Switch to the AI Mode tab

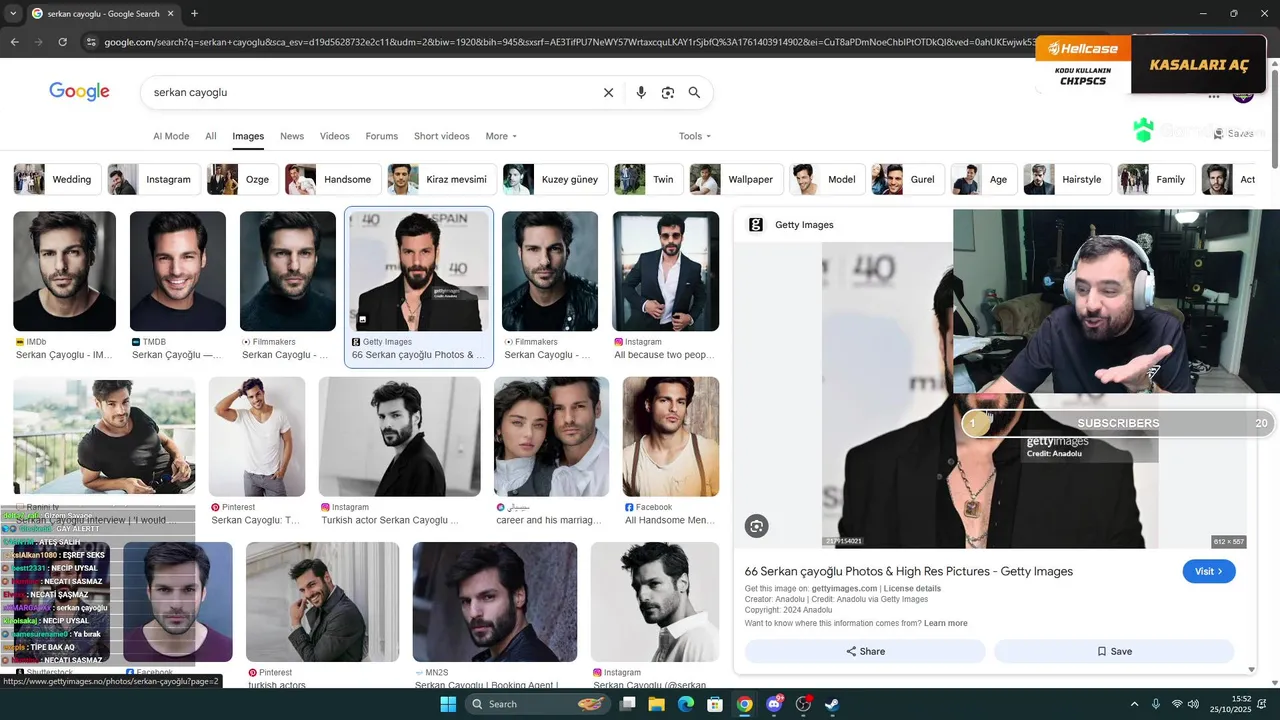tap(171, 136)
